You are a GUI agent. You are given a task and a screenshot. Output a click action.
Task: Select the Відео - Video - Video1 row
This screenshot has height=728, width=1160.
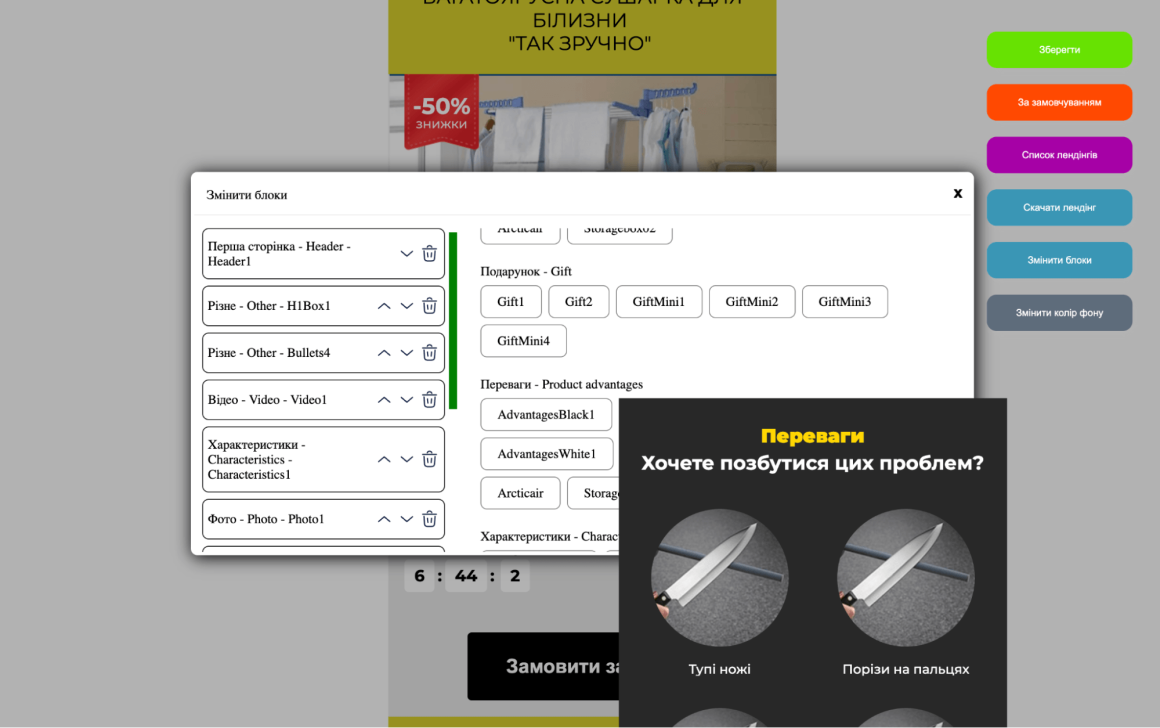point(323,400)
